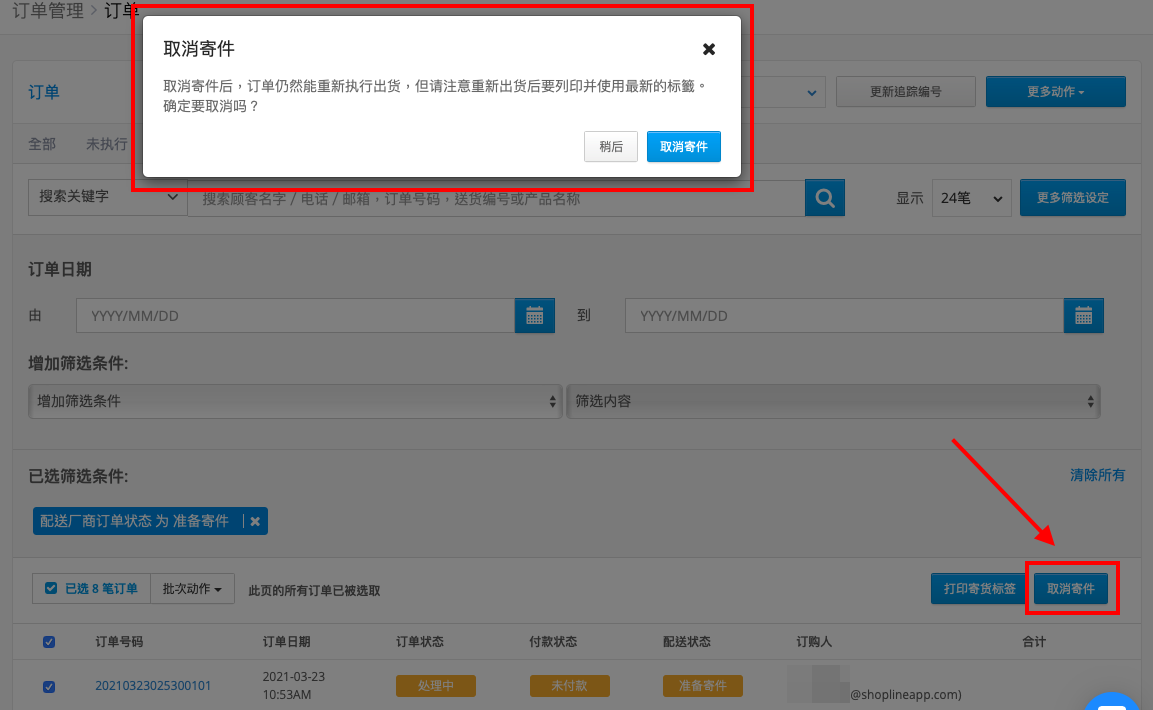Open the 筛选内容 select box

point(833,401)
